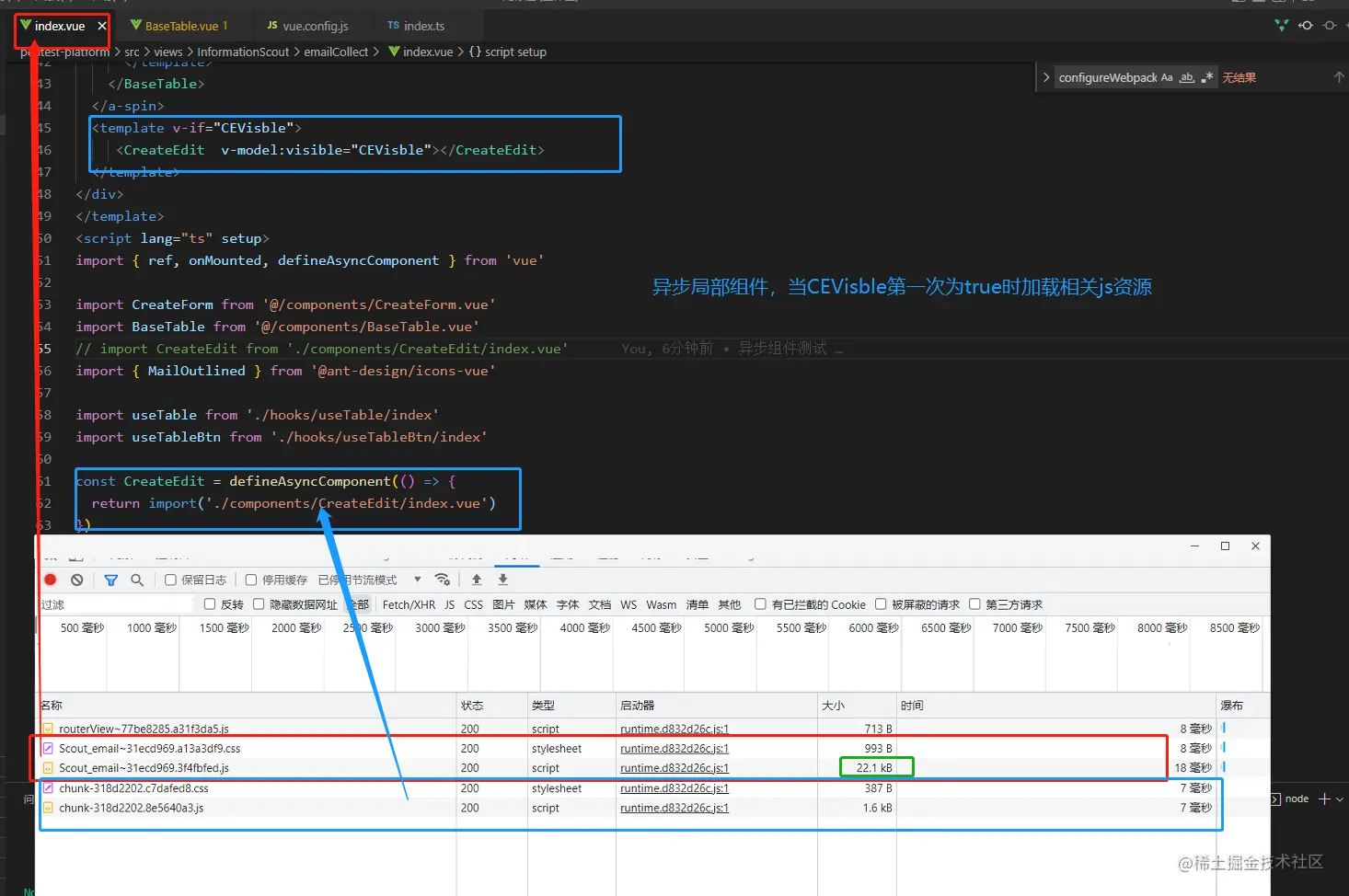Toggle Use Regular Expression in find widget

pos(1207,77)
